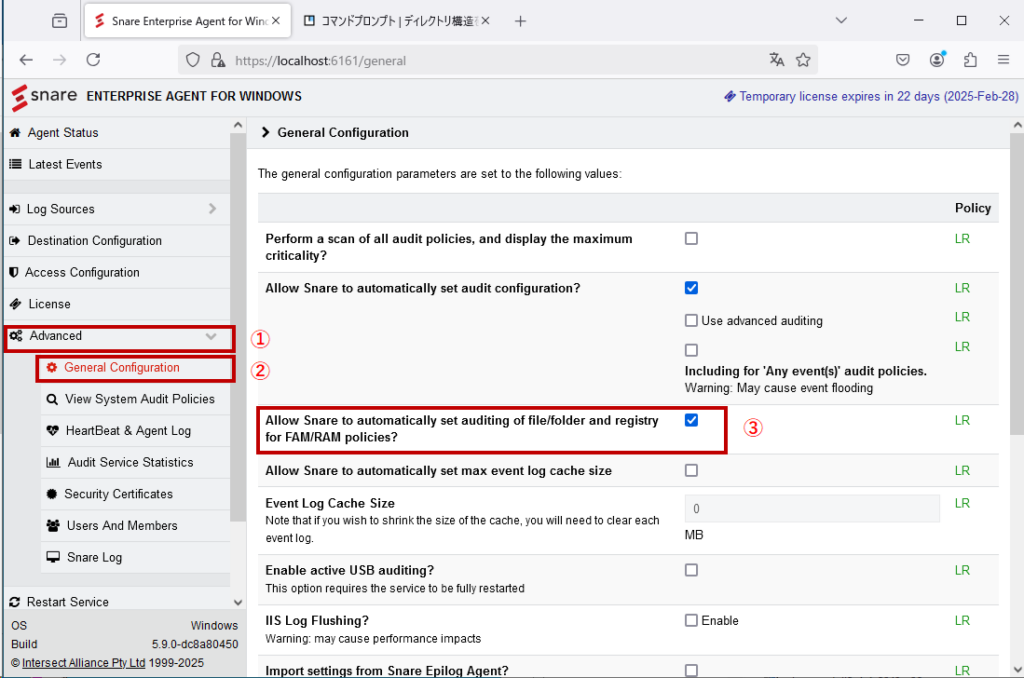This screenshot has width=1024, height=678.
Task: Click the Snare Log monitor icon
Action: (x=53, y=557)
